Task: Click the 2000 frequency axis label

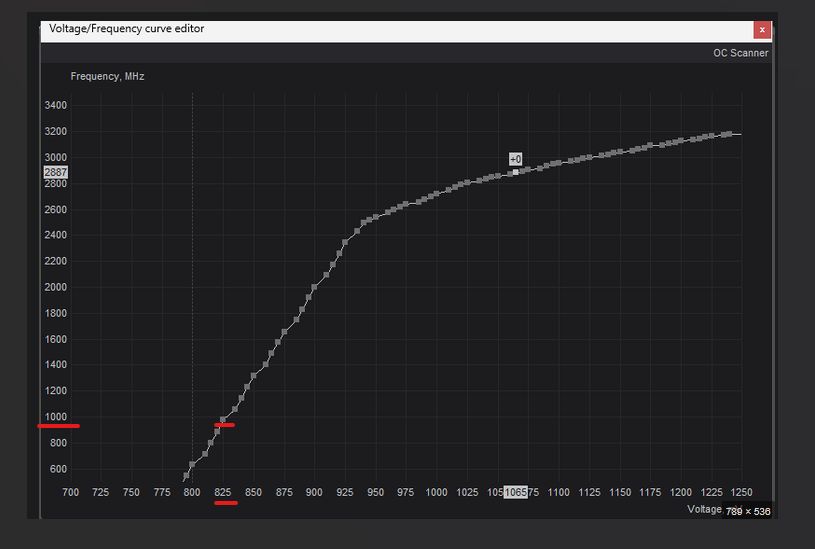Action: [x=56, y=287]
